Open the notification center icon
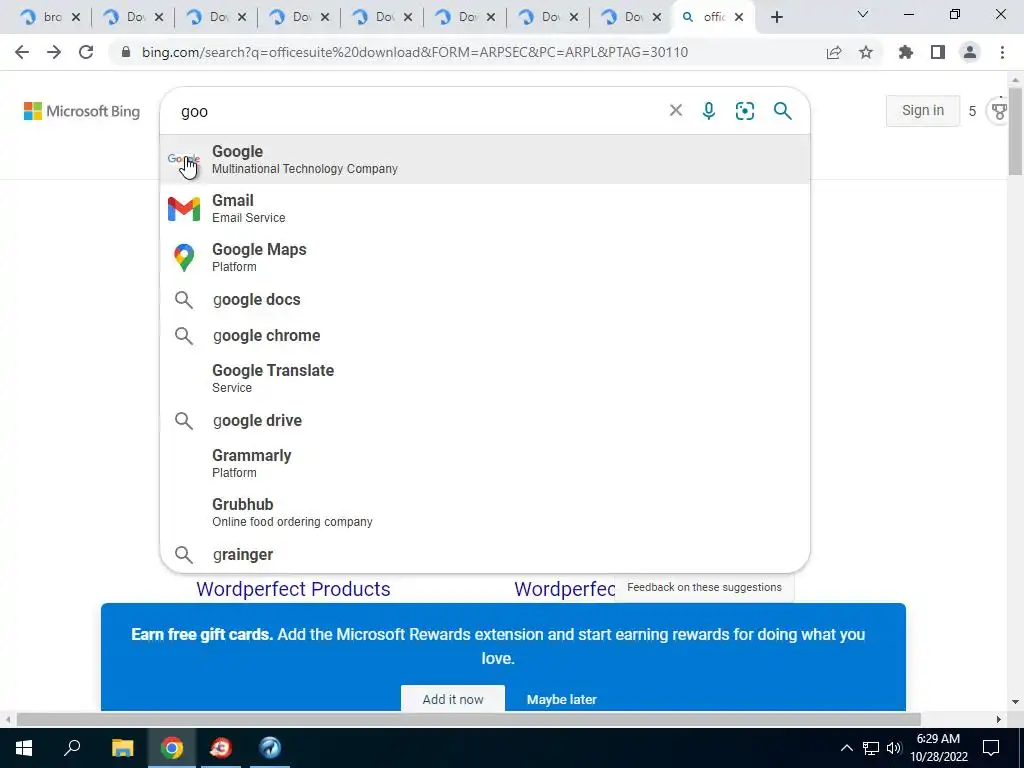The image size is (1024, 768). [x=991, y=748]
